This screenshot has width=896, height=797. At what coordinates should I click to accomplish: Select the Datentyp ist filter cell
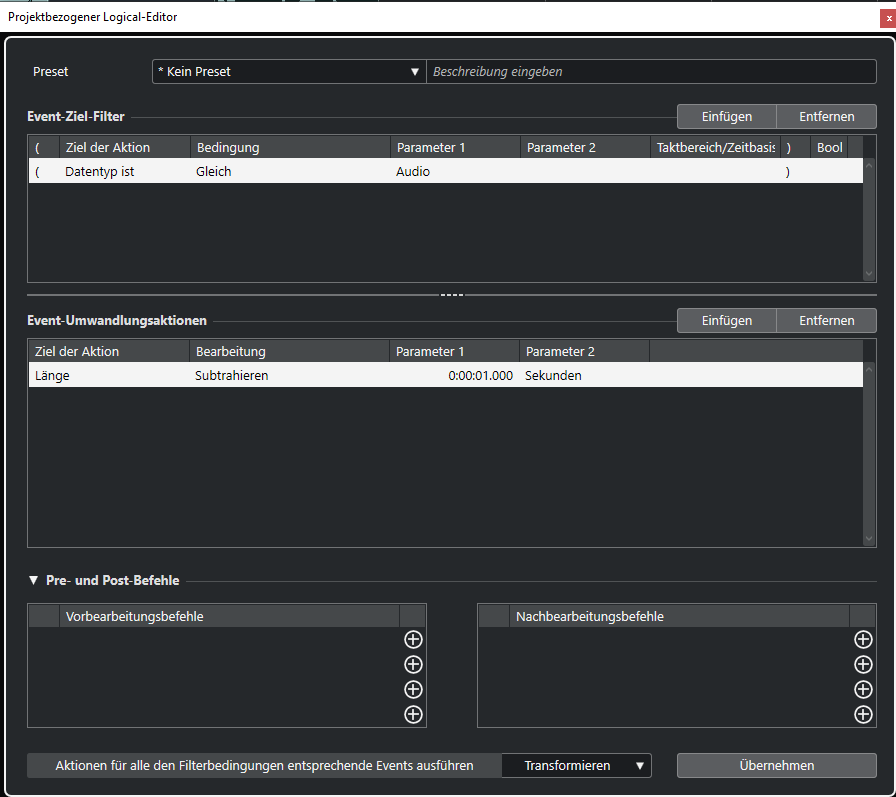(x=124, y=171)
